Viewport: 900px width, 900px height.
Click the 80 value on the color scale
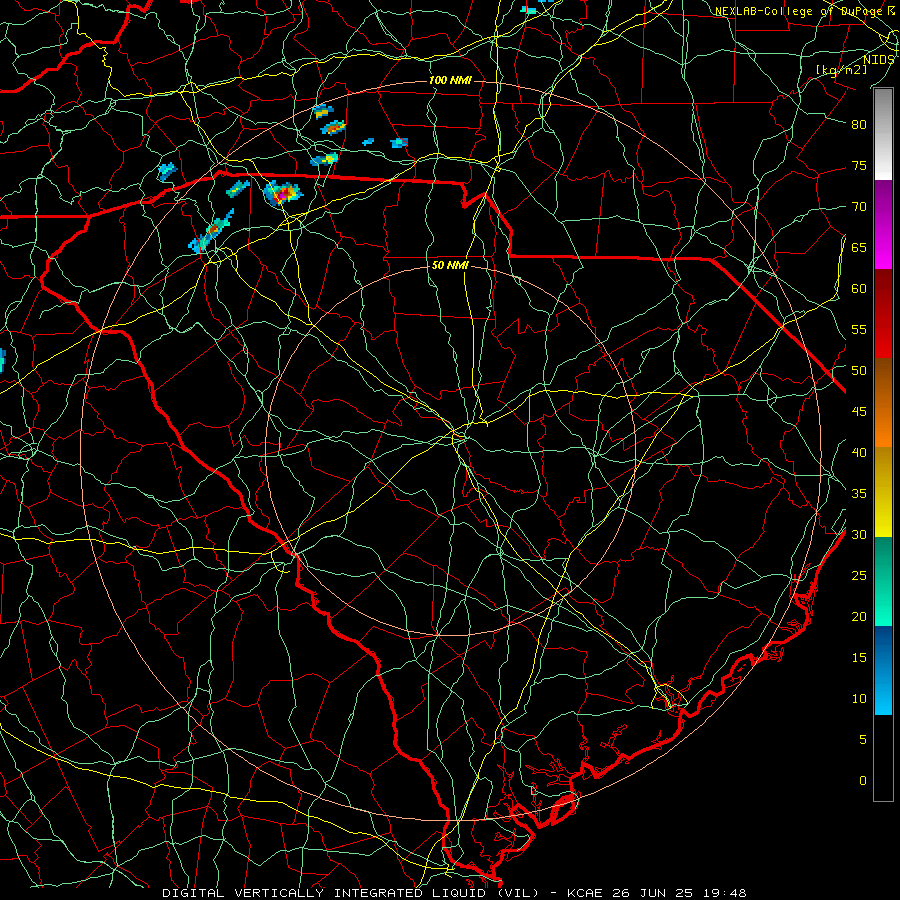click(x=859, y=125)
